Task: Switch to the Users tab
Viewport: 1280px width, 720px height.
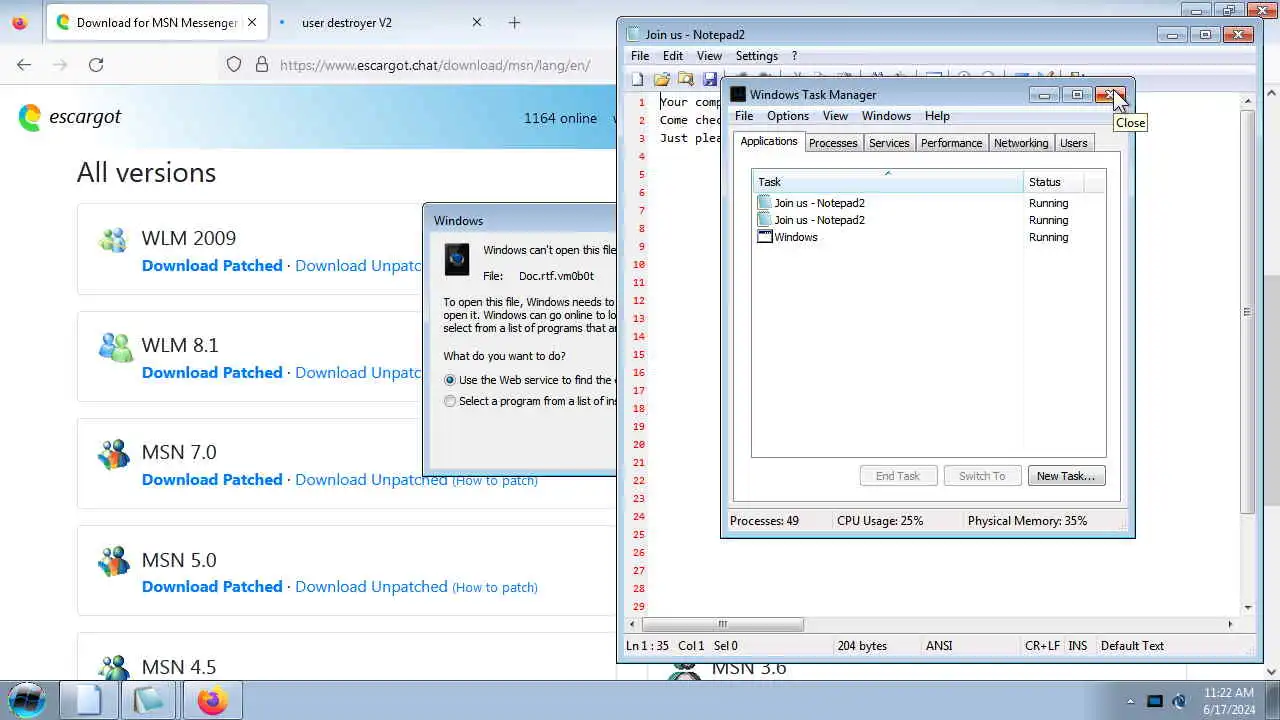Action: pos(1073,143)
